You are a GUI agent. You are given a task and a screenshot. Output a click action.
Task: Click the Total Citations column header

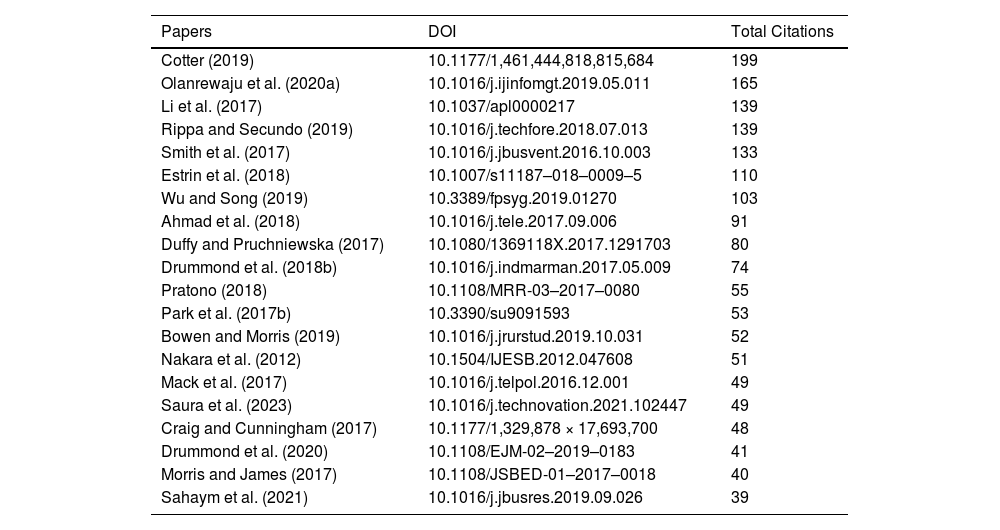tap(782, 31)
